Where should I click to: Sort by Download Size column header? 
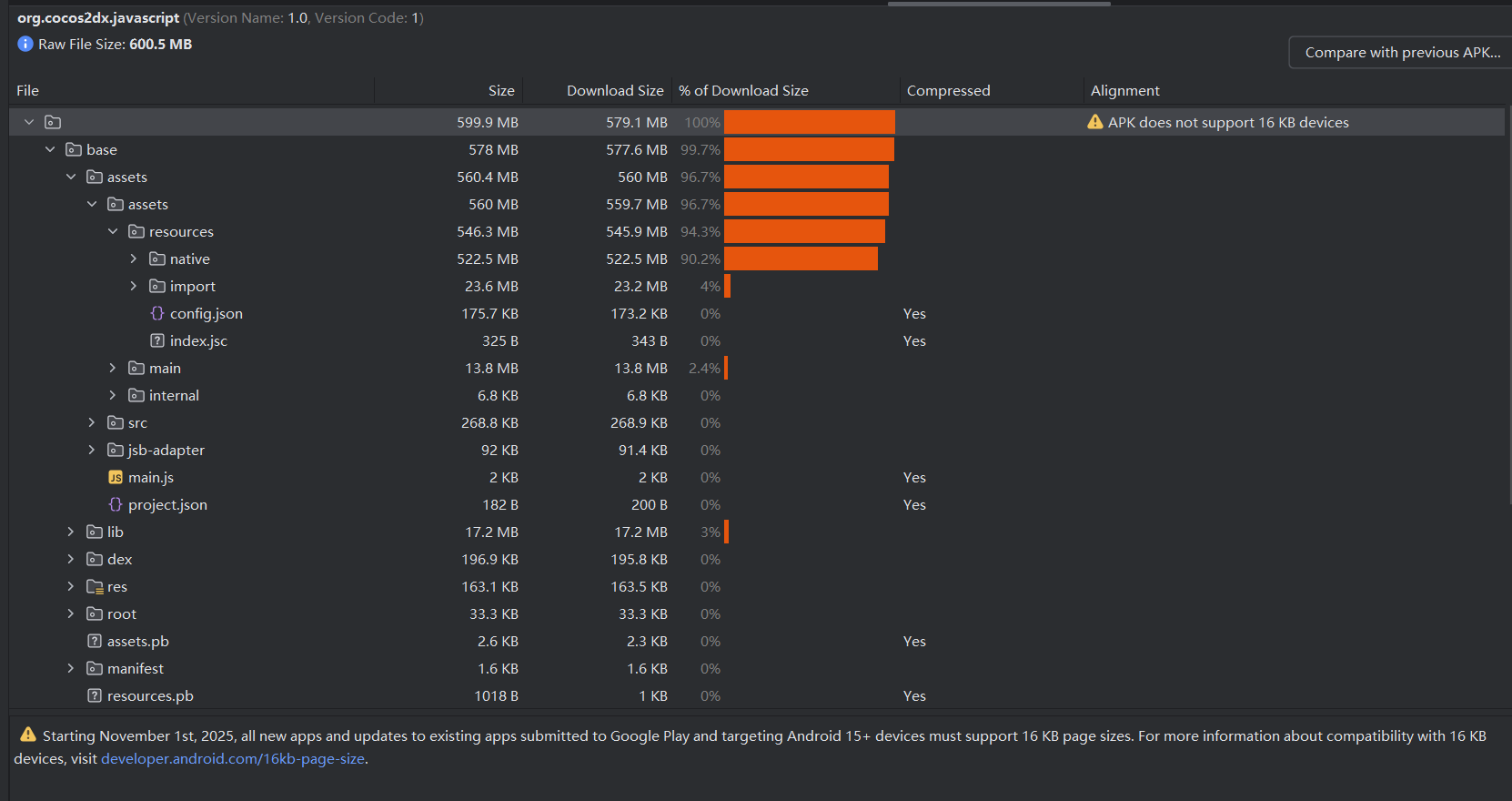pos(614,90)
